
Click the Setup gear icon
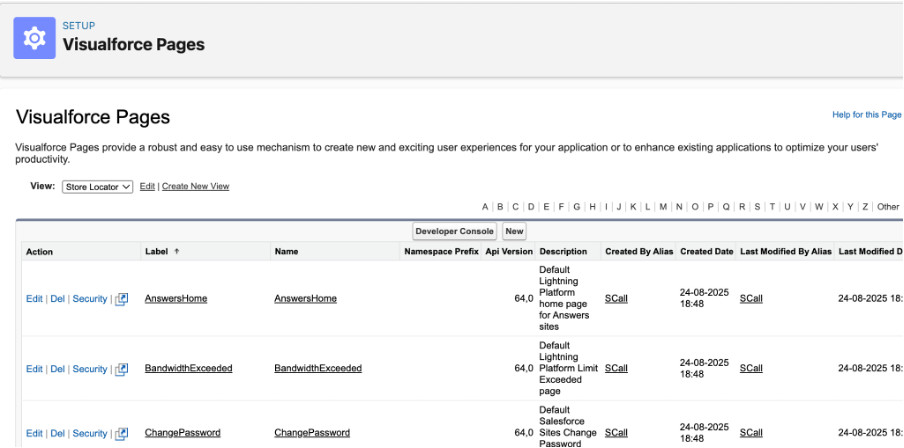[x=35, y=38]
